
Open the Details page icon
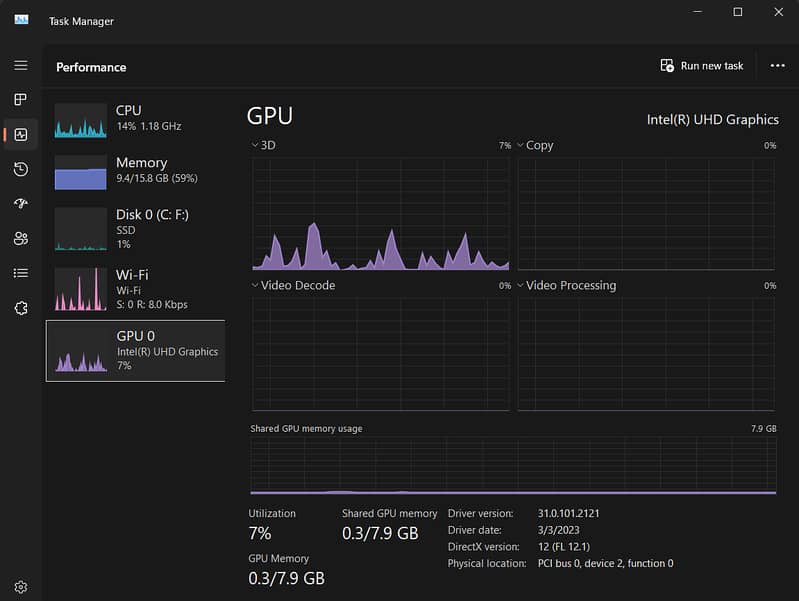pyautogui.click(x=20, y=273)
